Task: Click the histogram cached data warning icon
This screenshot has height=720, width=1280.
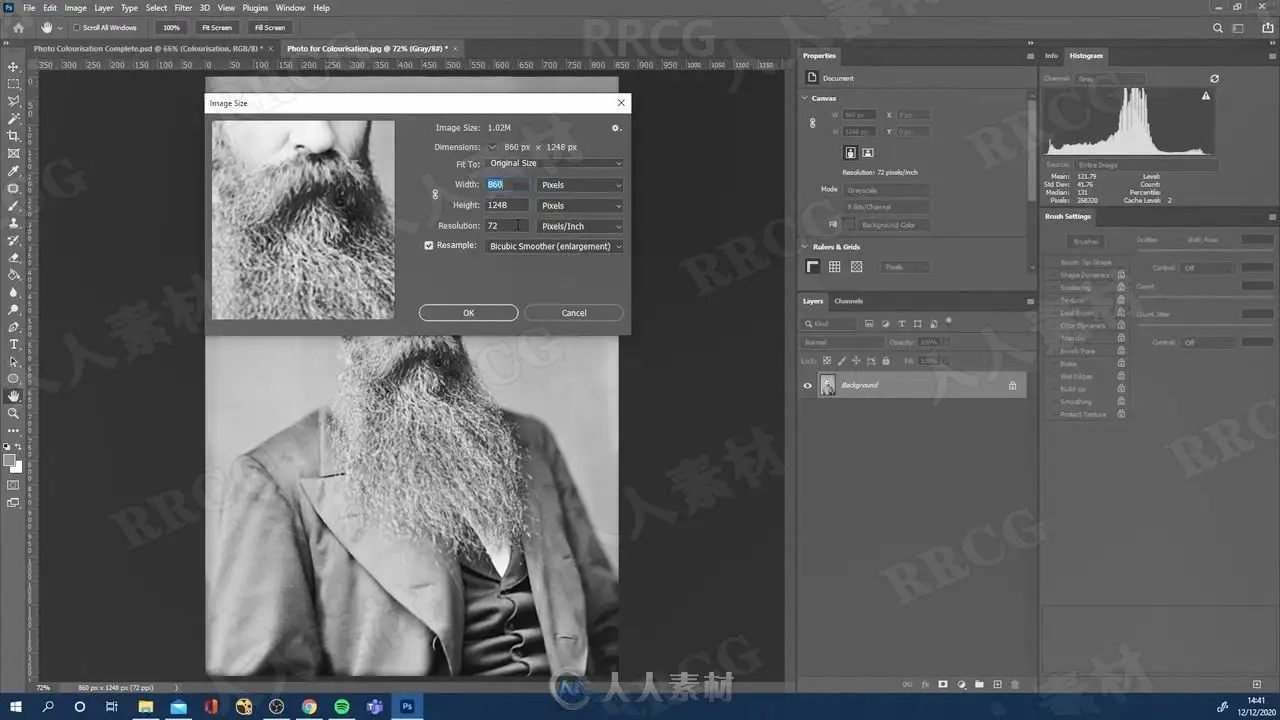Action: pos(1206,96)
